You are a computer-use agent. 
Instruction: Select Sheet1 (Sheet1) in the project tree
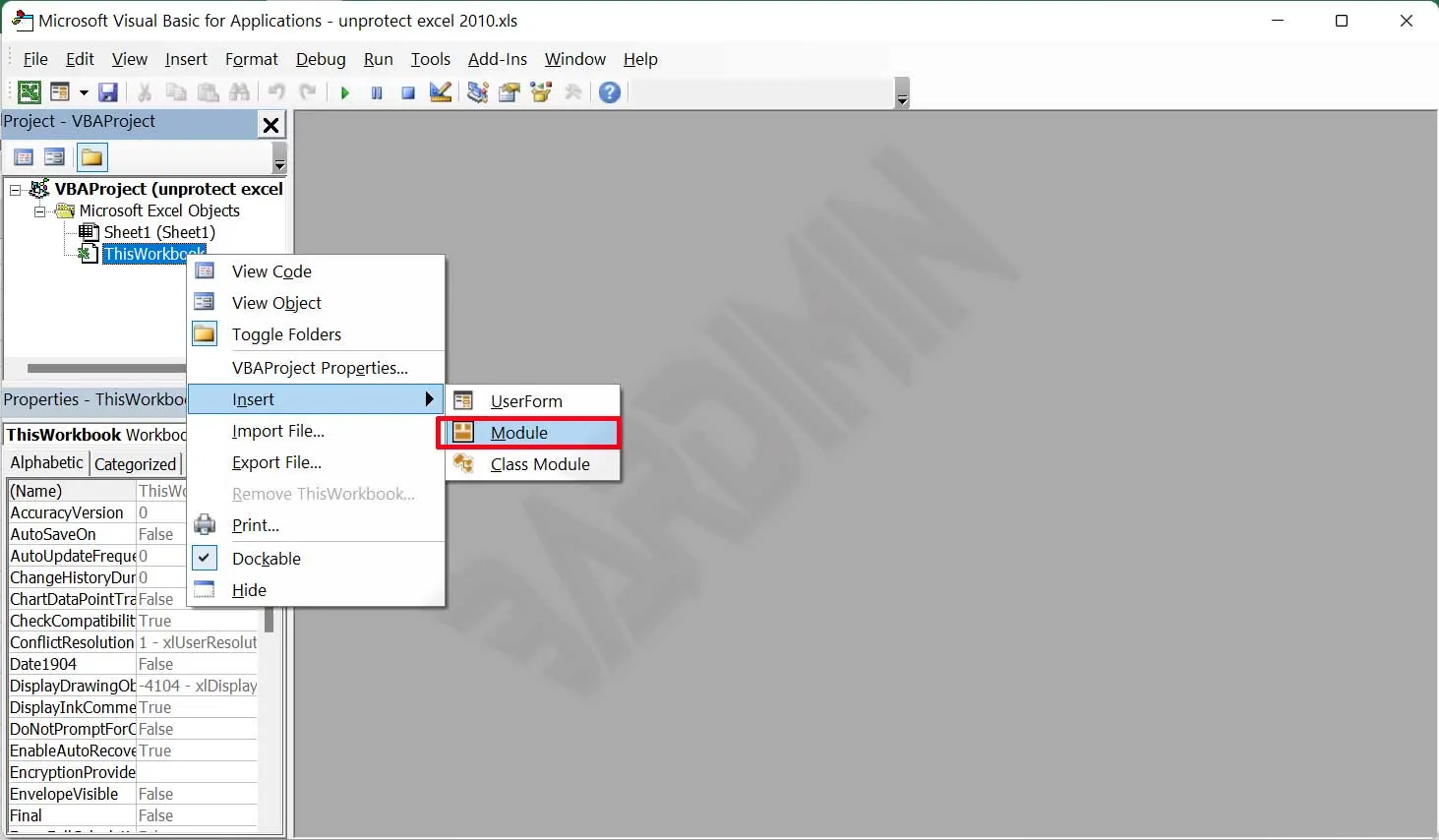click(158, 232)
